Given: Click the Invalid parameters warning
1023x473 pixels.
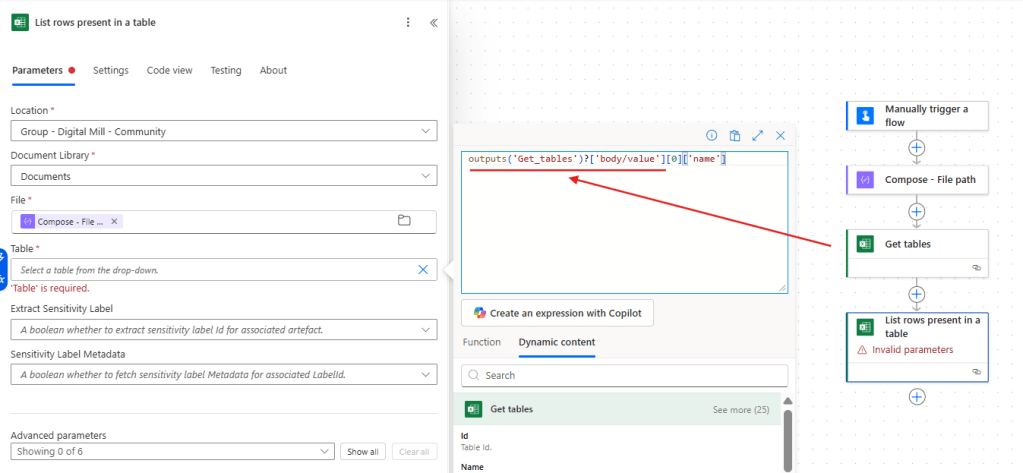Looking at the screenshot, I should pyautogui.click(x=906, y=350).
